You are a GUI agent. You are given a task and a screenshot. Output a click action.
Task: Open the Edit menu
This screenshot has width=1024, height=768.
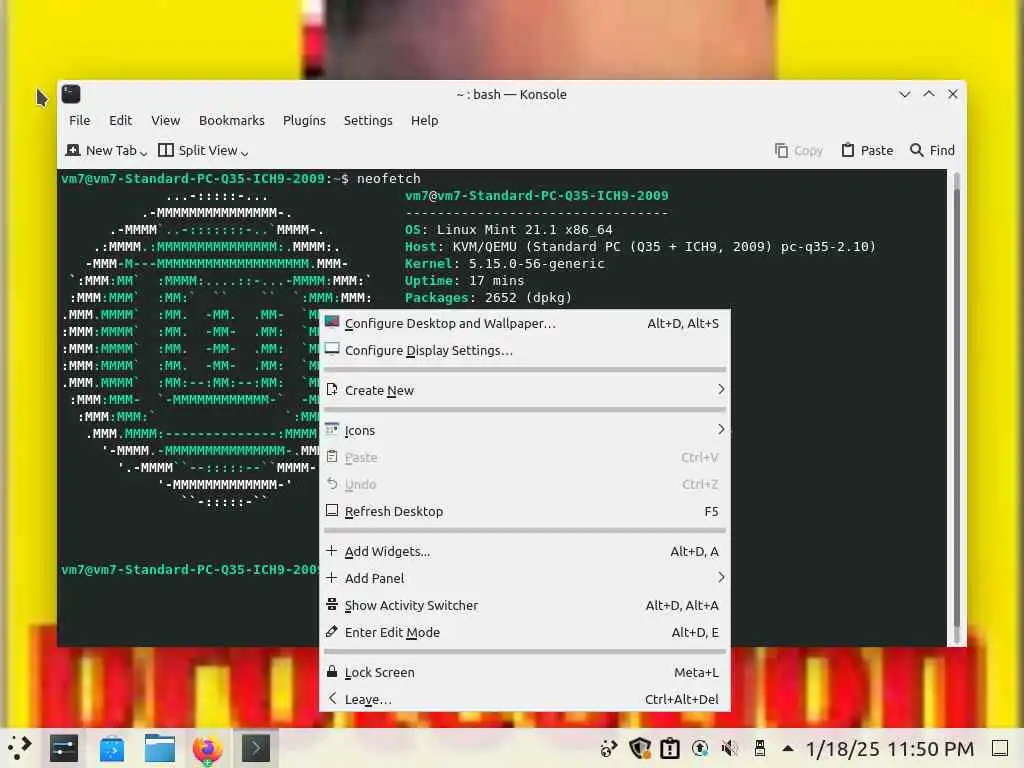120,120
